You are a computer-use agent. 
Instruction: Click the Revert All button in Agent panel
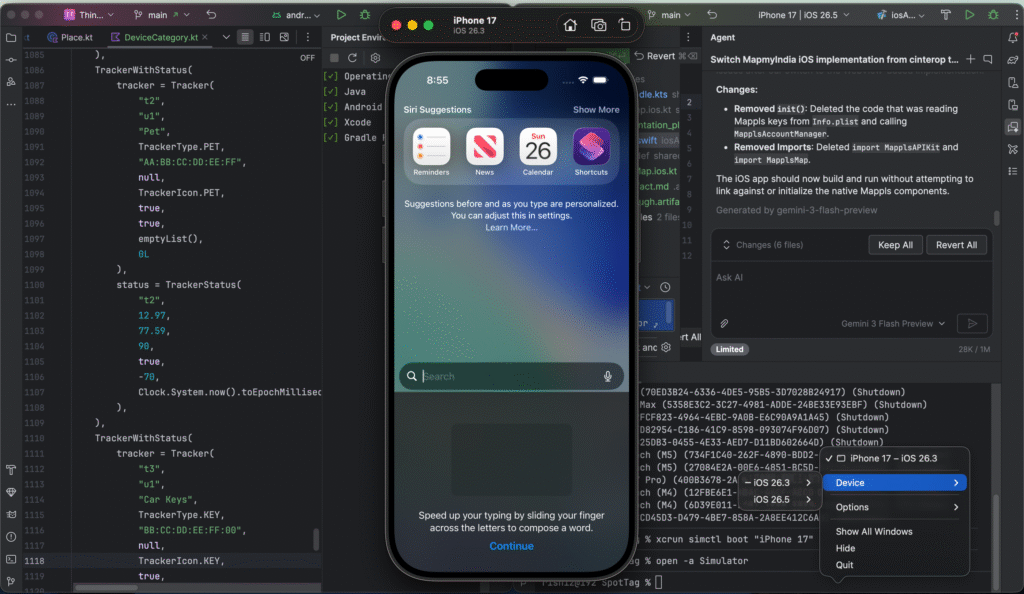[956, 245]
